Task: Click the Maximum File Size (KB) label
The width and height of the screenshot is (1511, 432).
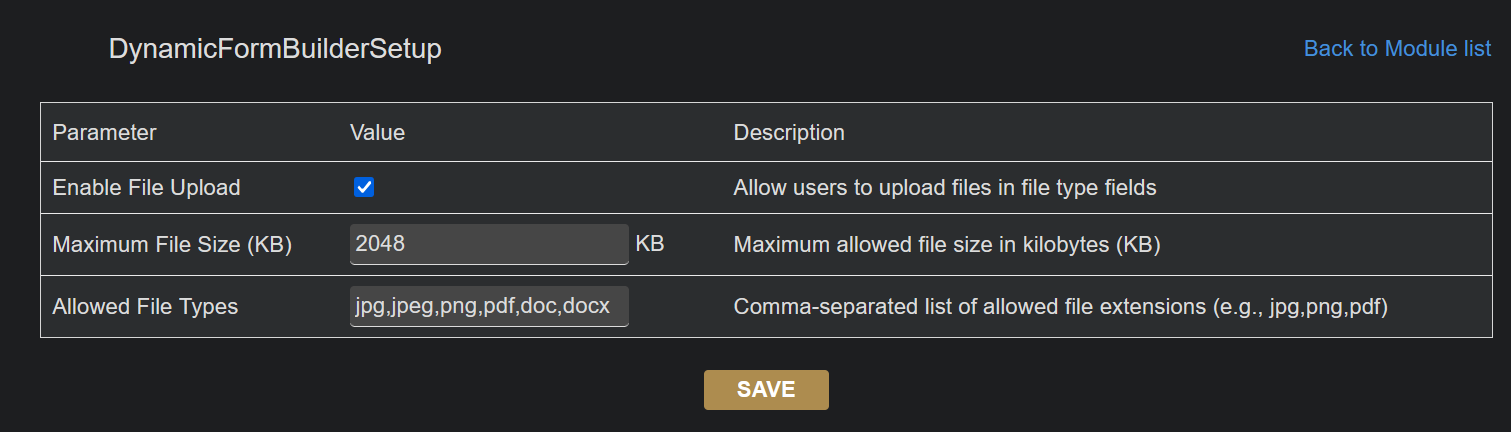Action: (x=172, y=245)
